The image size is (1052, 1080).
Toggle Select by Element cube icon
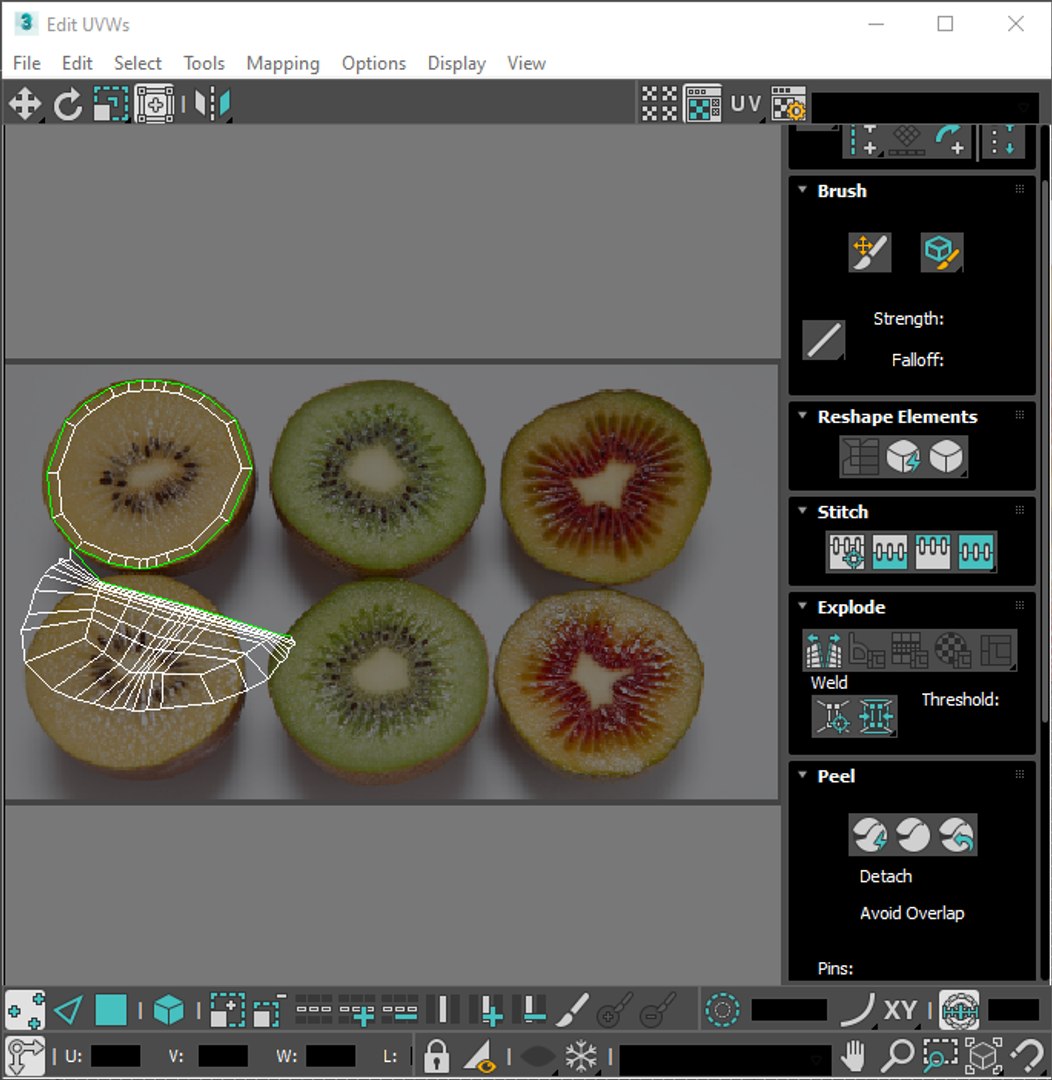(x=168, y=1011)
